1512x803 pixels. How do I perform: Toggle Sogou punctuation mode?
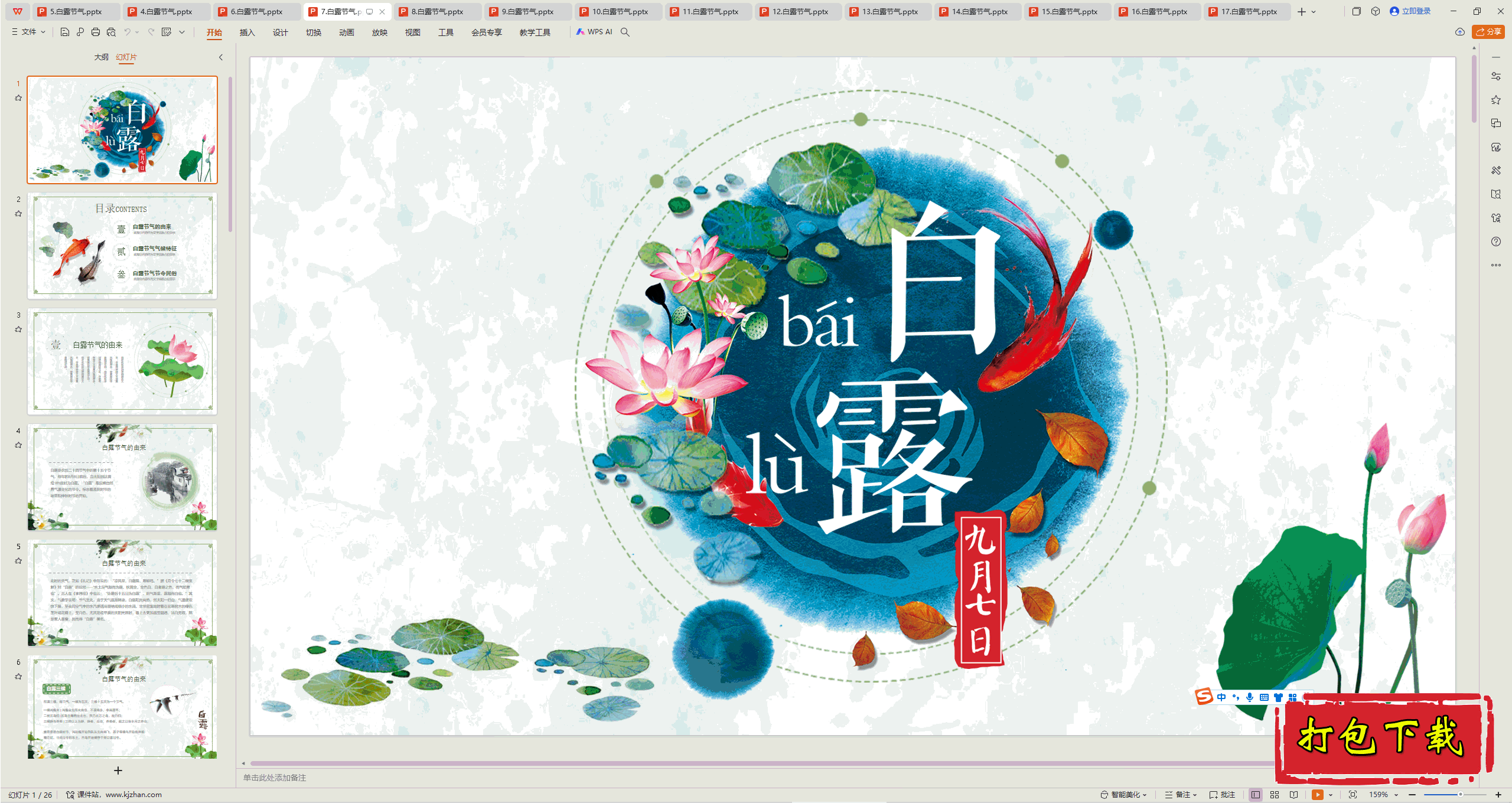(x=1236, y=697)
